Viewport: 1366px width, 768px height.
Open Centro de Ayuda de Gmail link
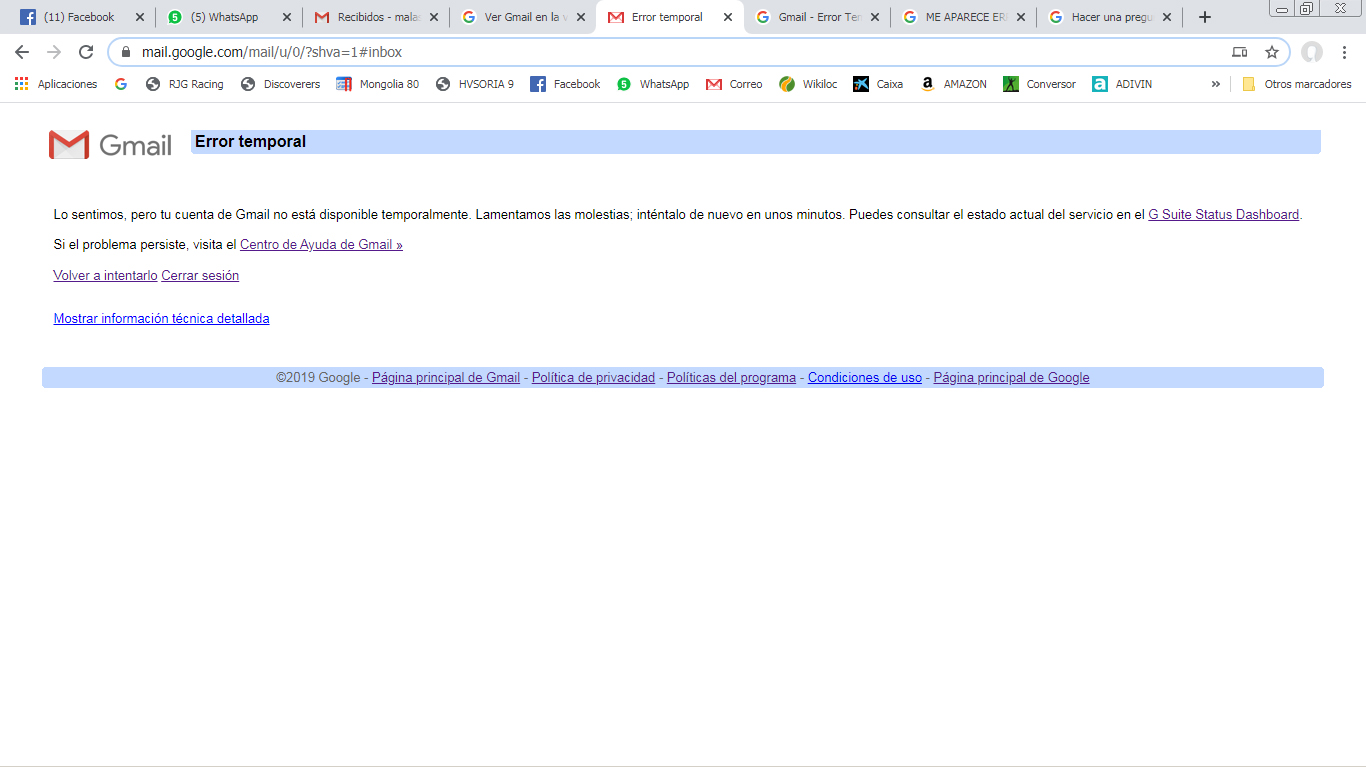point(321,244)
